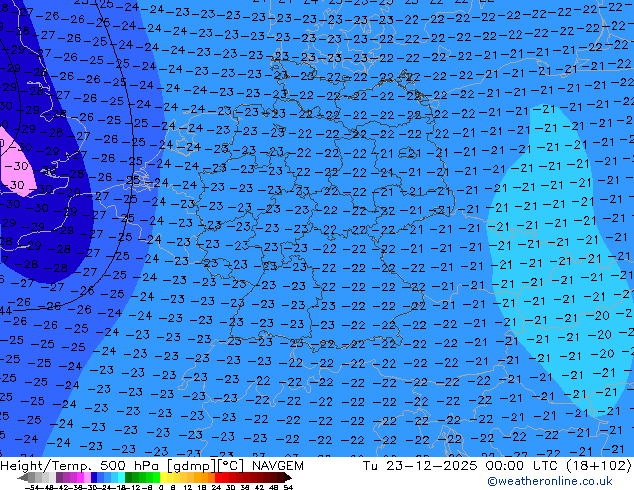634x490 pixels.
Task: Click the dark maroon right arrow end of color scale
Action: 288,478
